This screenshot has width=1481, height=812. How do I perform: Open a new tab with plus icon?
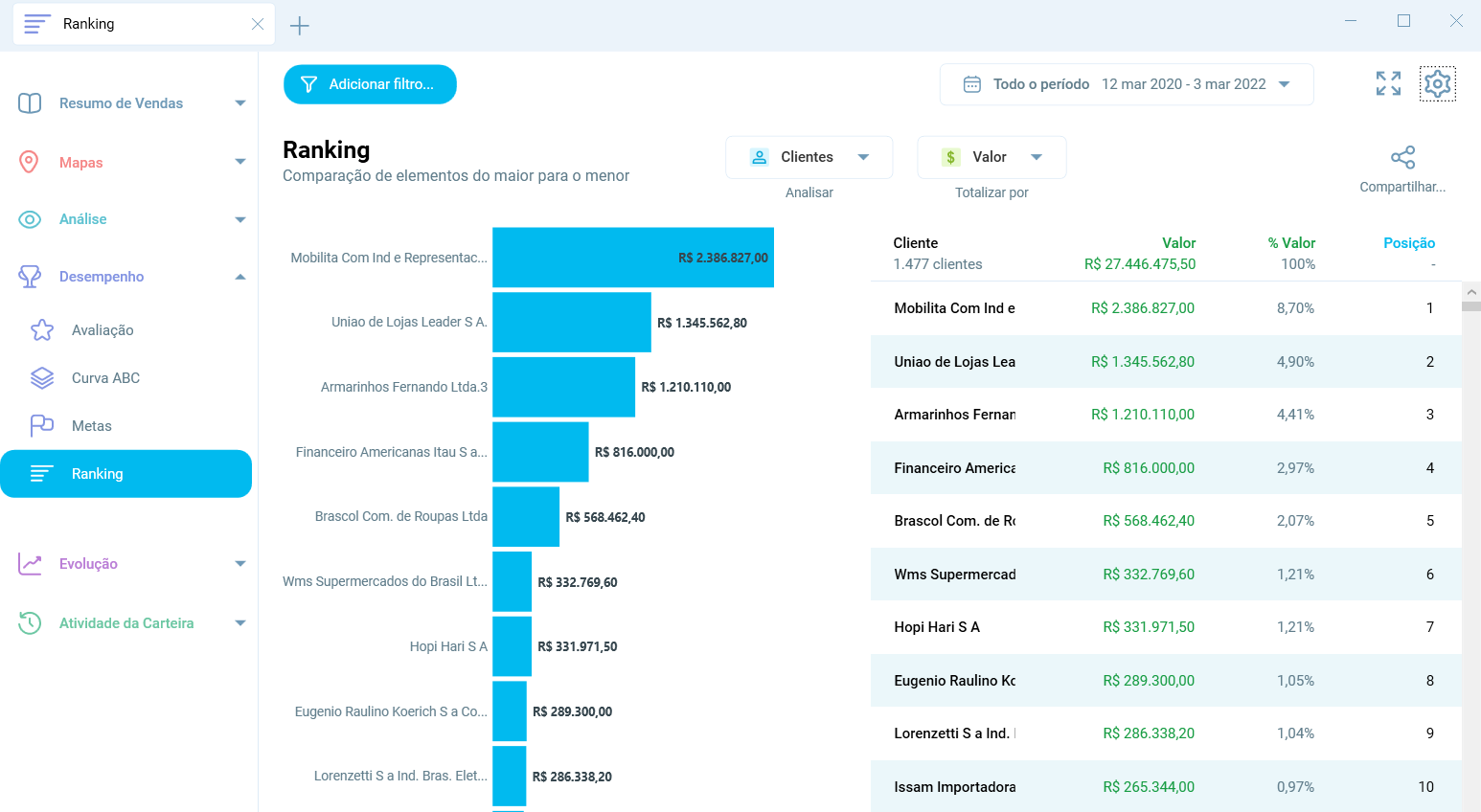(x=299, y=26)
